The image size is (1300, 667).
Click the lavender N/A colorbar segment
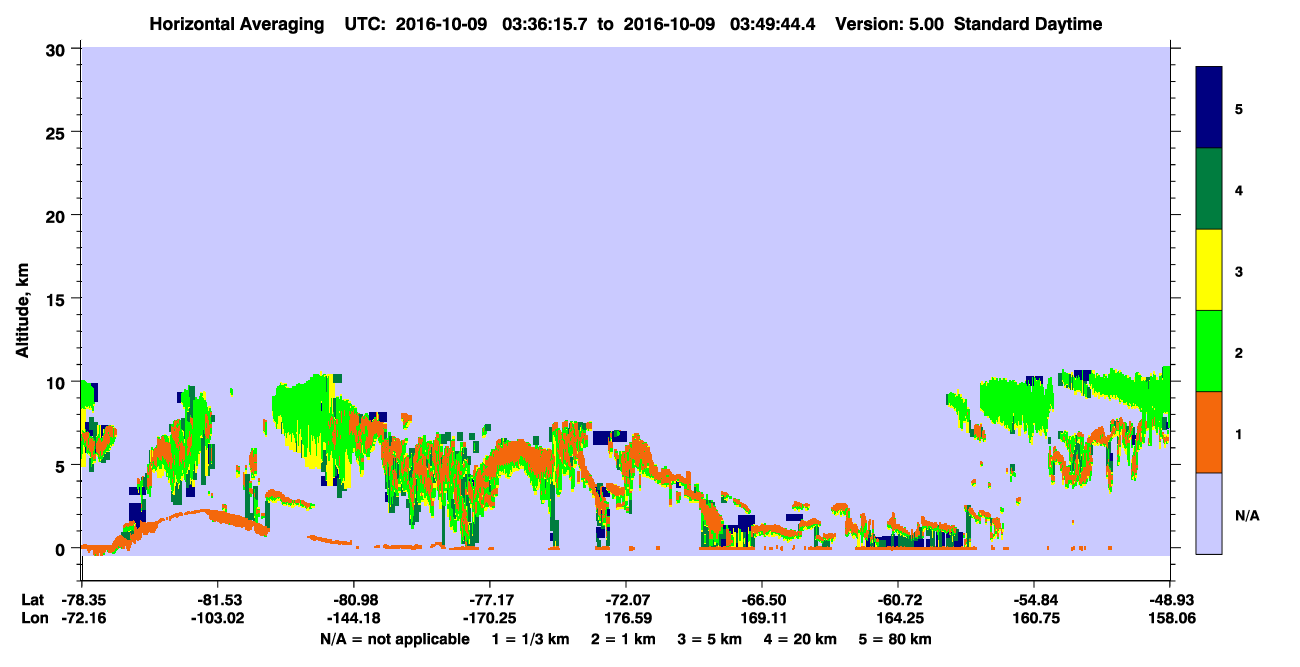pos(1209,513)
